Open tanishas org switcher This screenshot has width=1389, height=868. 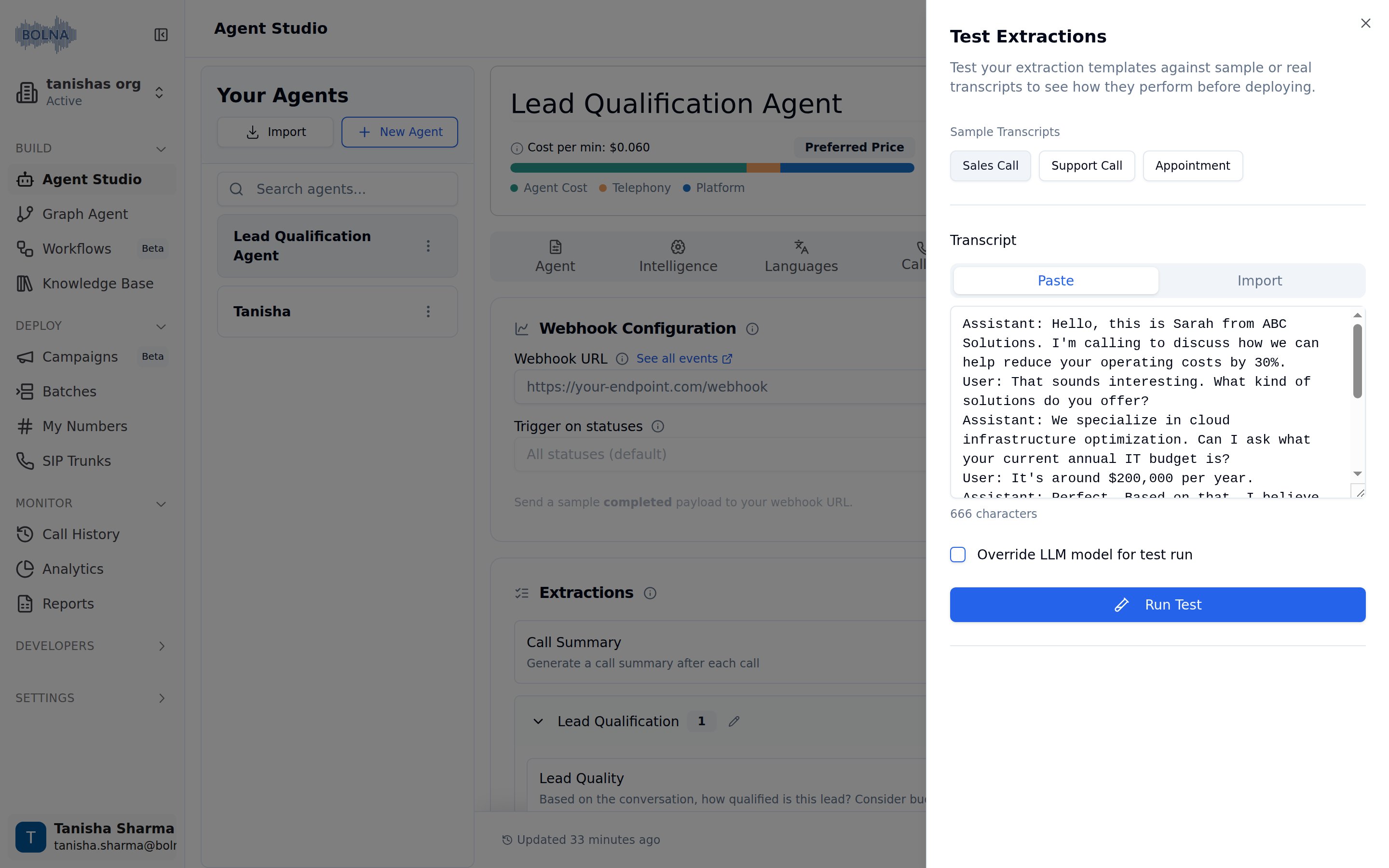(92, 93)
